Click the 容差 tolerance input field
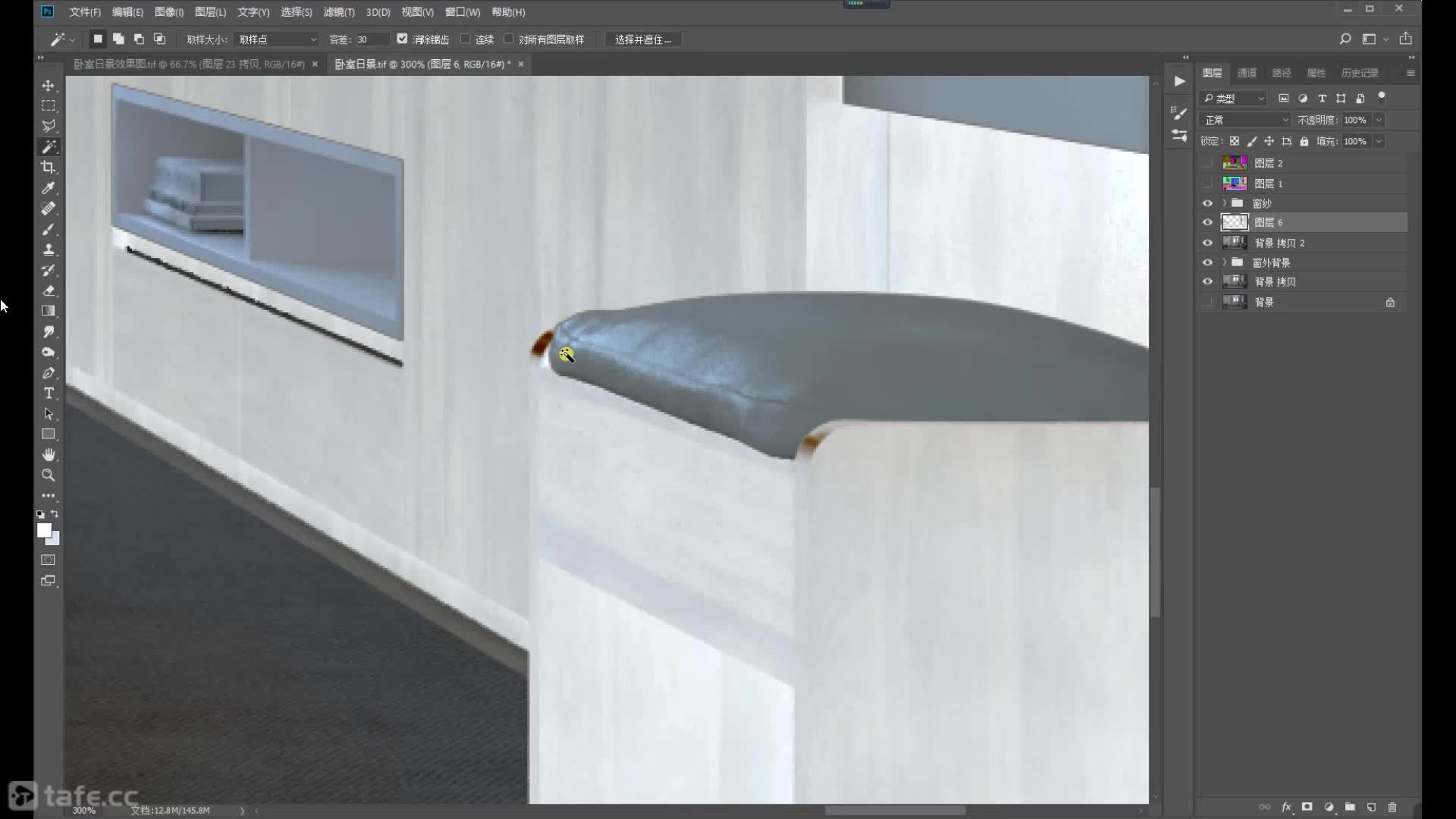The width and height of the screenshot is (1456, 819). click(x=372, y=39)
